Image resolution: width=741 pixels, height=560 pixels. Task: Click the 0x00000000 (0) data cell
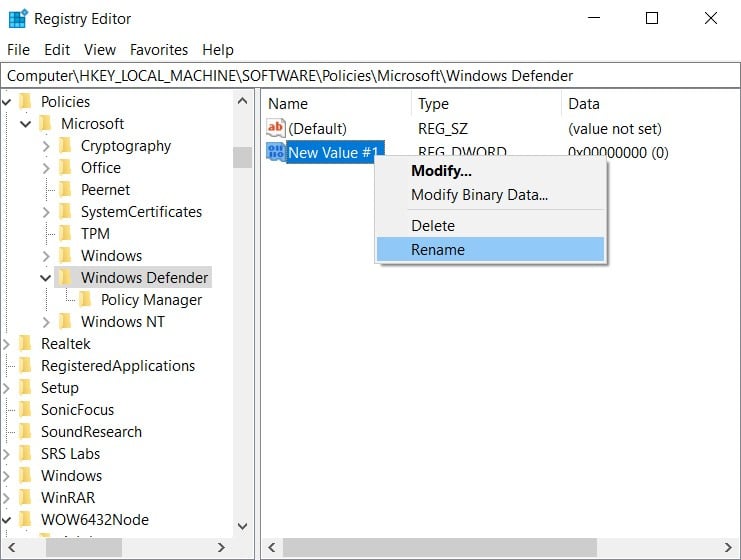[618, 152]
